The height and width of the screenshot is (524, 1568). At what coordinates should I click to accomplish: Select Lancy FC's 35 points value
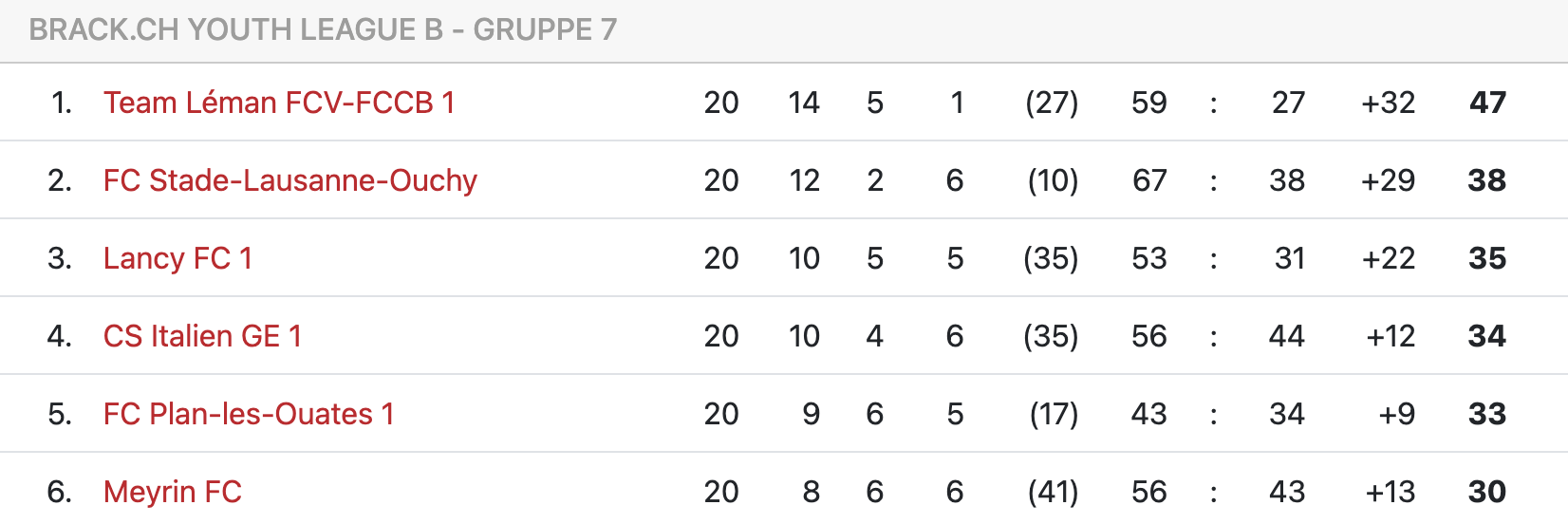1487,258
